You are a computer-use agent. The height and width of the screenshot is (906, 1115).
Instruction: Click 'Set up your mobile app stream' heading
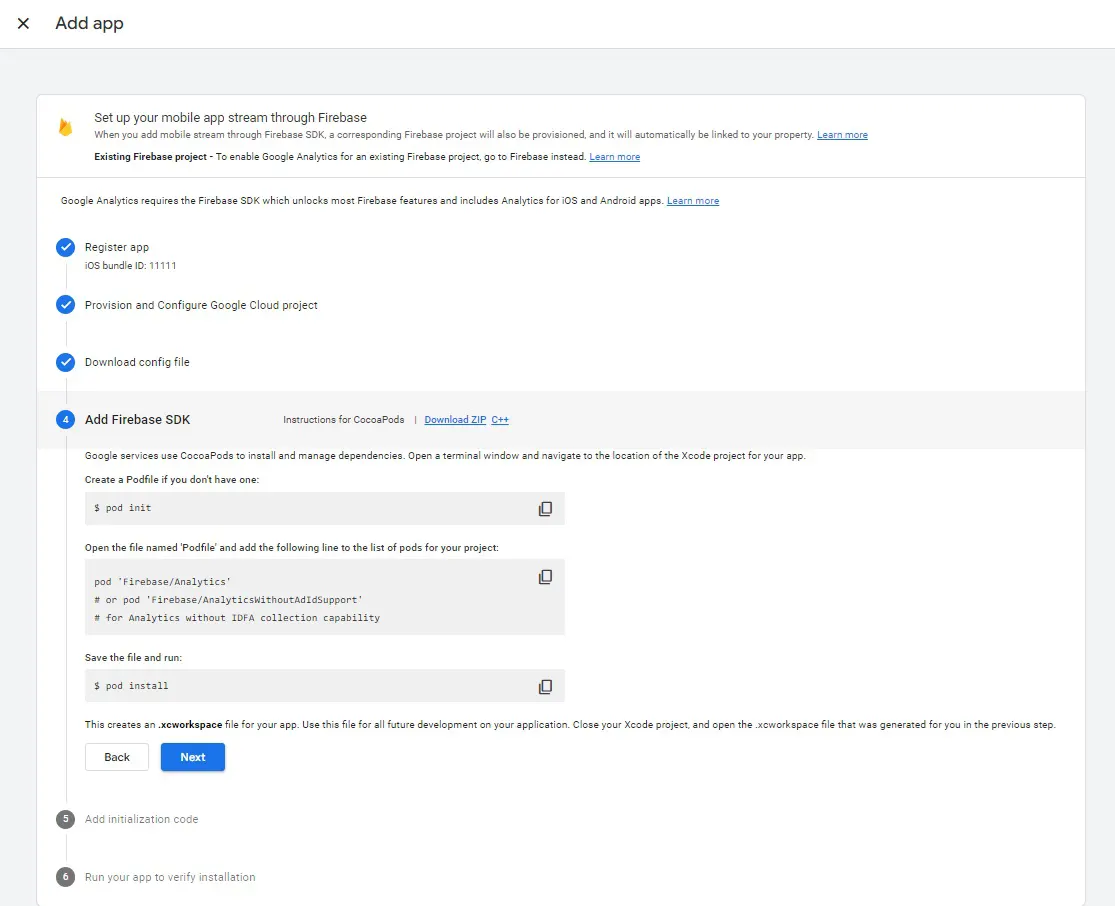(230, 117)
